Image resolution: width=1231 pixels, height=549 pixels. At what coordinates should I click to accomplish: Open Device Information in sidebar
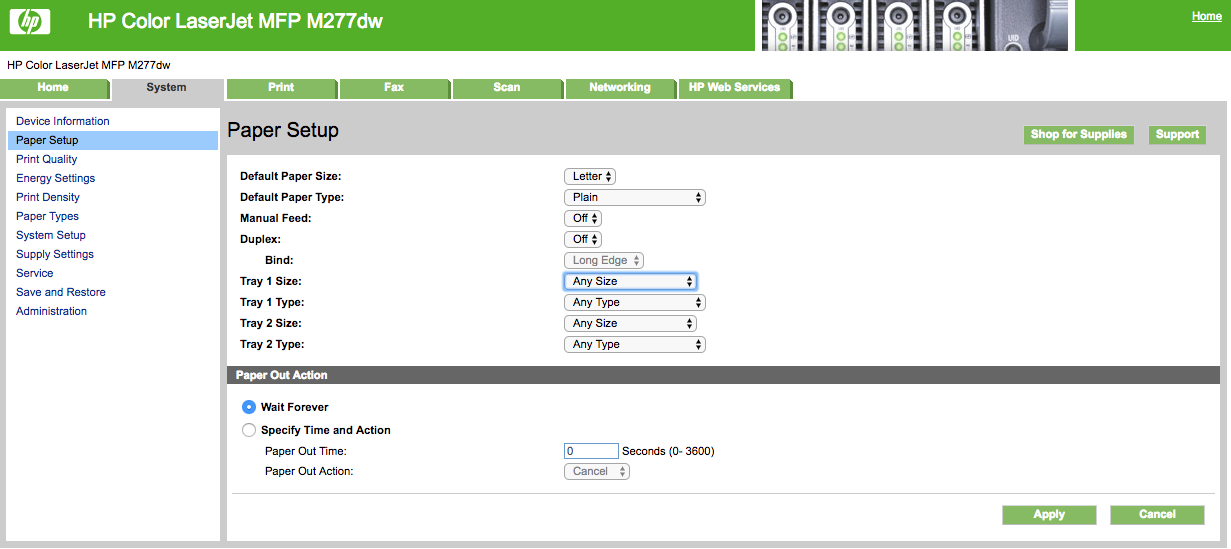(x=63, y=121)
